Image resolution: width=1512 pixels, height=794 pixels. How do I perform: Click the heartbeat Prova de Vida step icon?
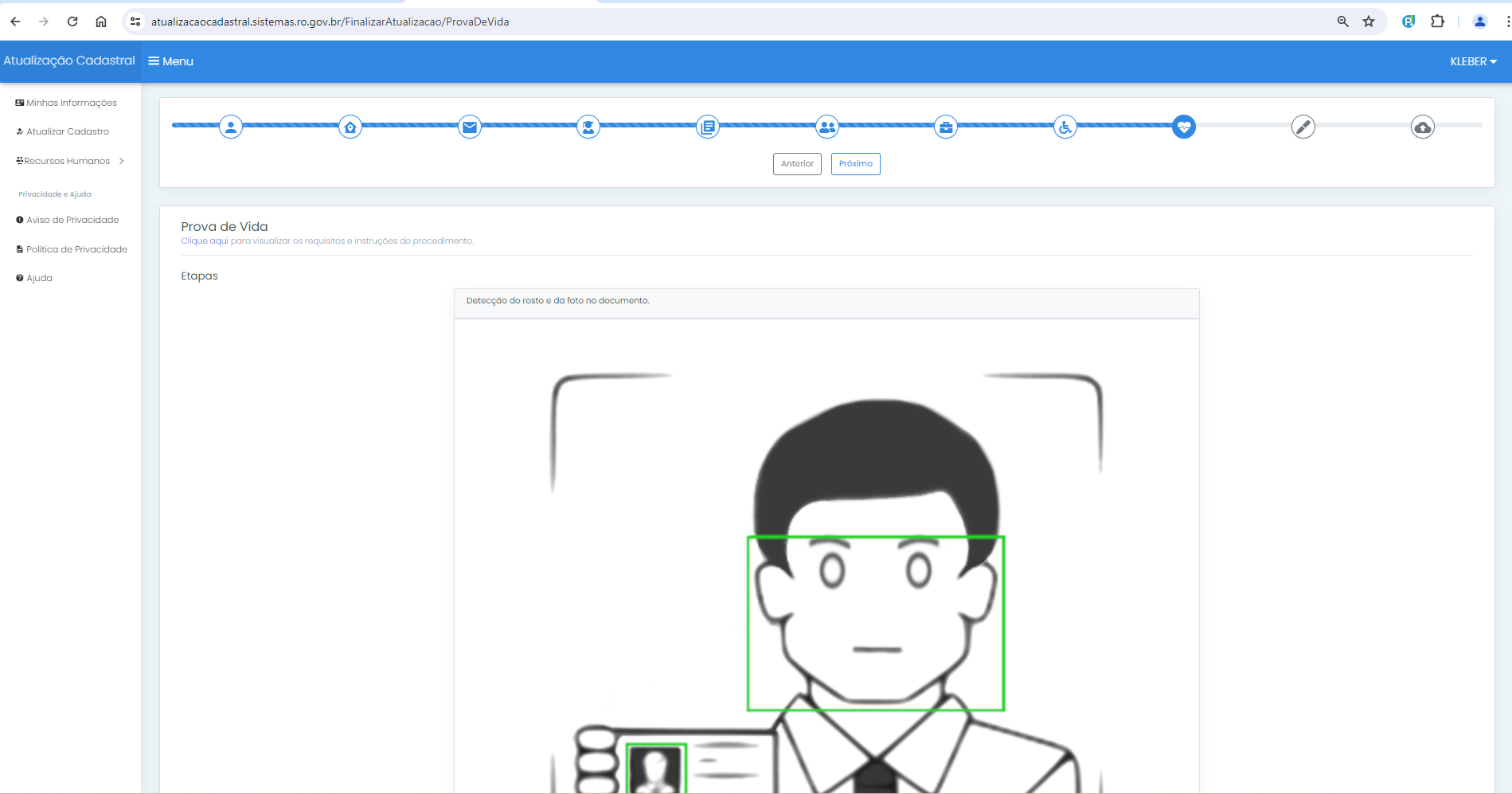click(x=1184, y=127)
